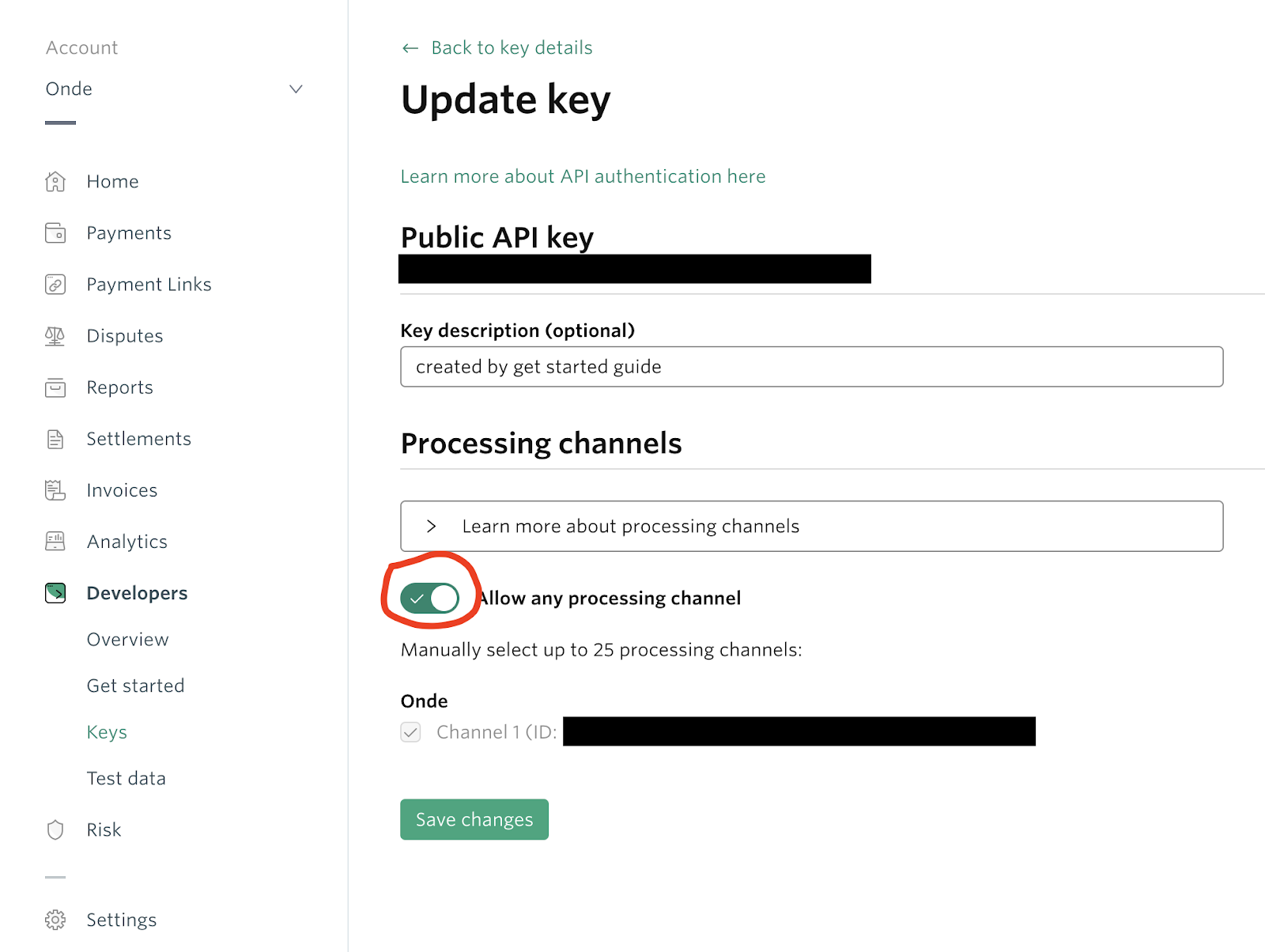Image resolution: width=1265 pixels, height=952 pixels.
Task: Open the Keys submenu item
Action: point(107,732)
